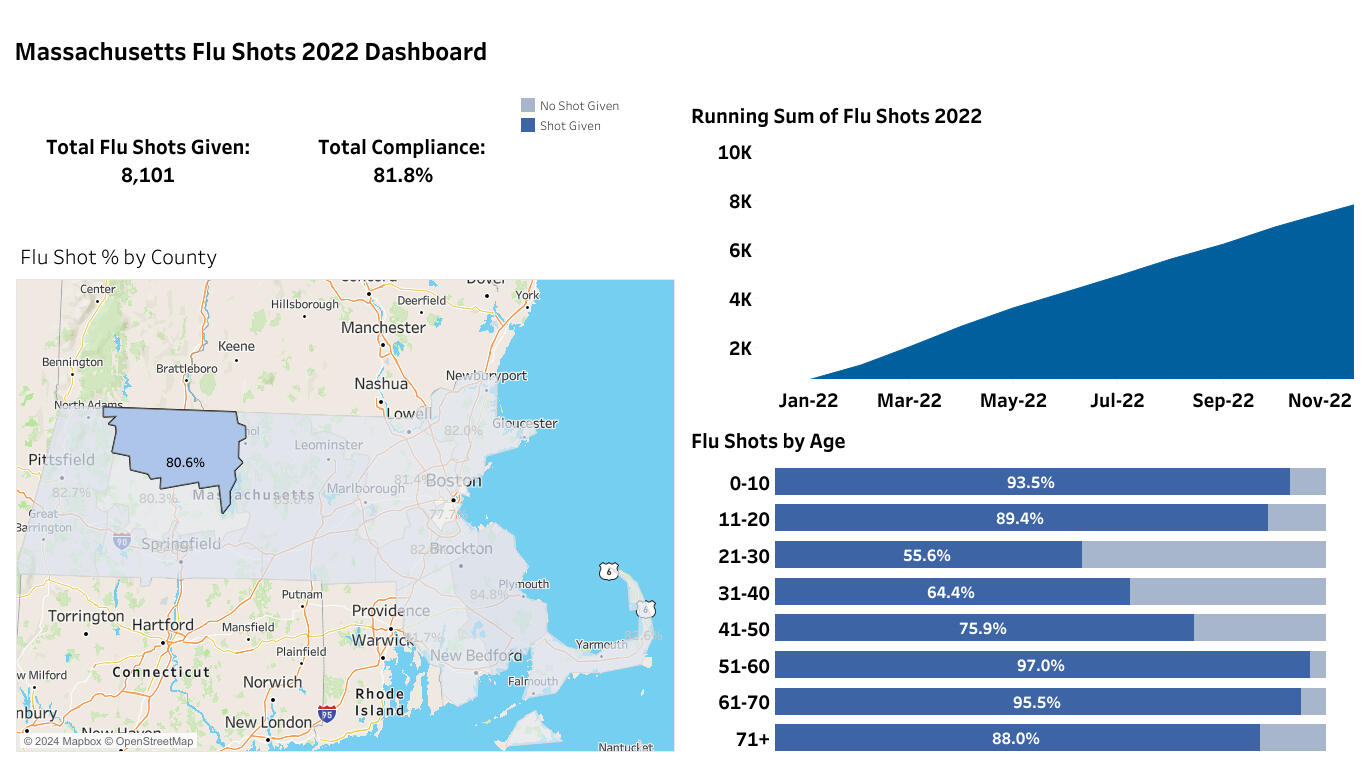This screenshot has height=767, width=1365.
Task: Click the 0-10 age bar showing 93.5%
Action: 1030,482
